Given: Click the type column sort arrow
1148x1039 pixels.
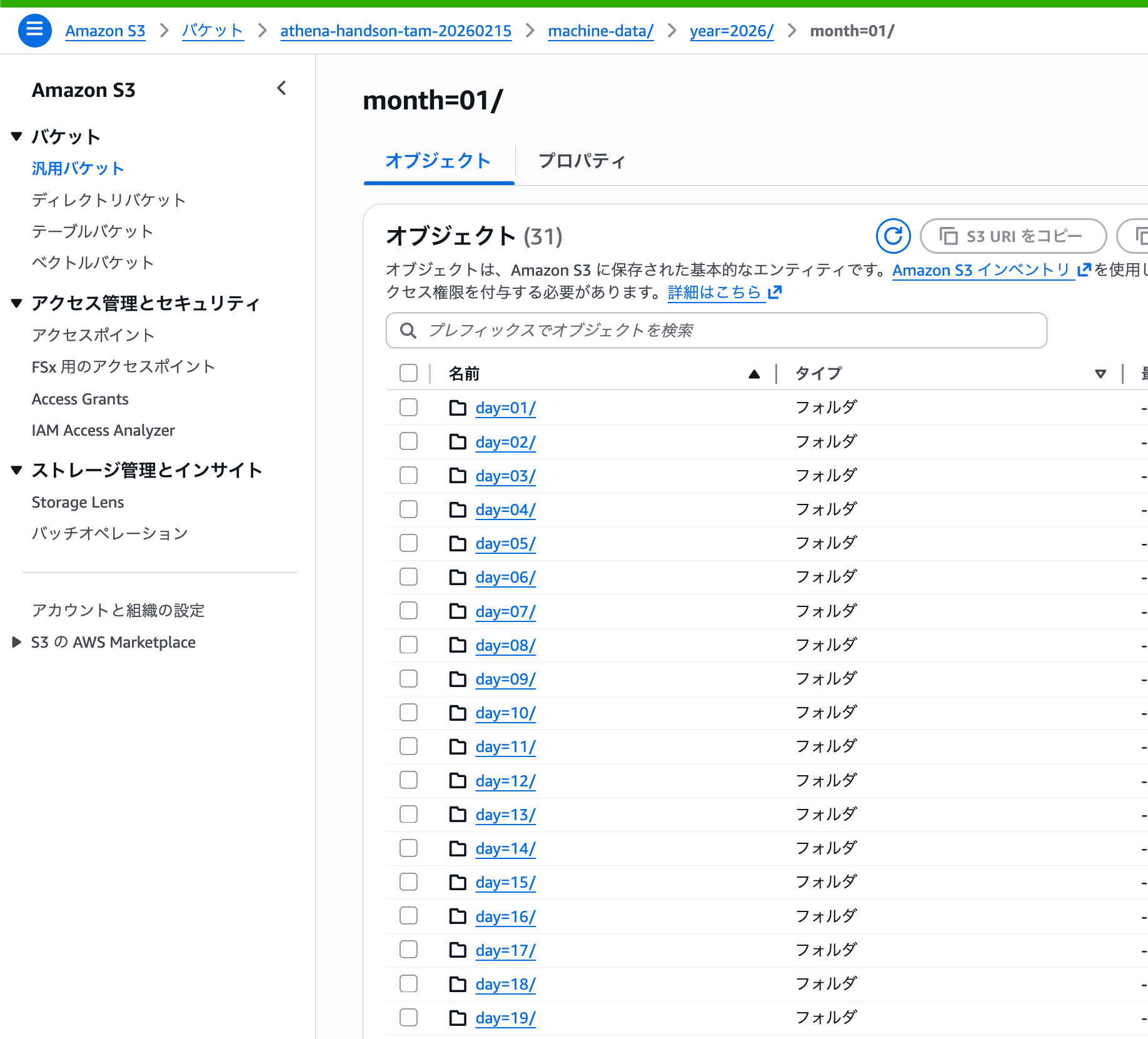Looking at the screenshot, I should click(1100, 374).
